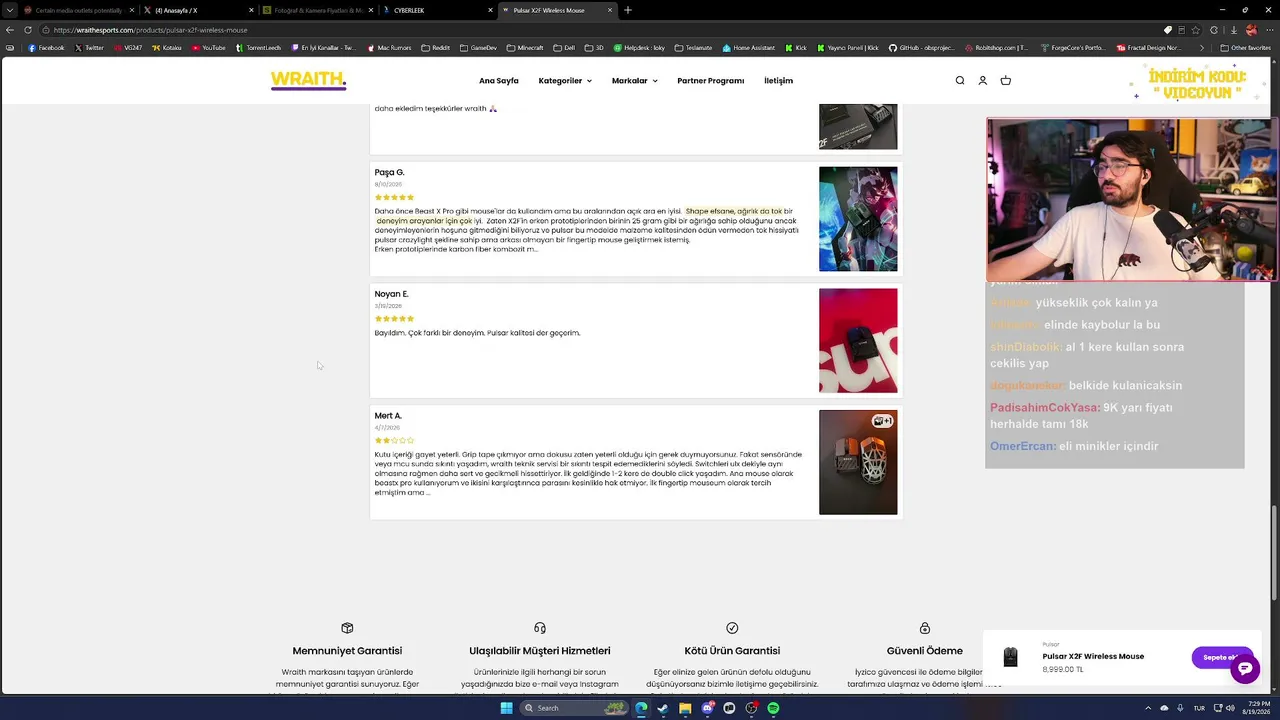The height and width of the screenshot is (720, 1280).
Task: Switch to the Certain media outlets tab
Action: point(78,10)
